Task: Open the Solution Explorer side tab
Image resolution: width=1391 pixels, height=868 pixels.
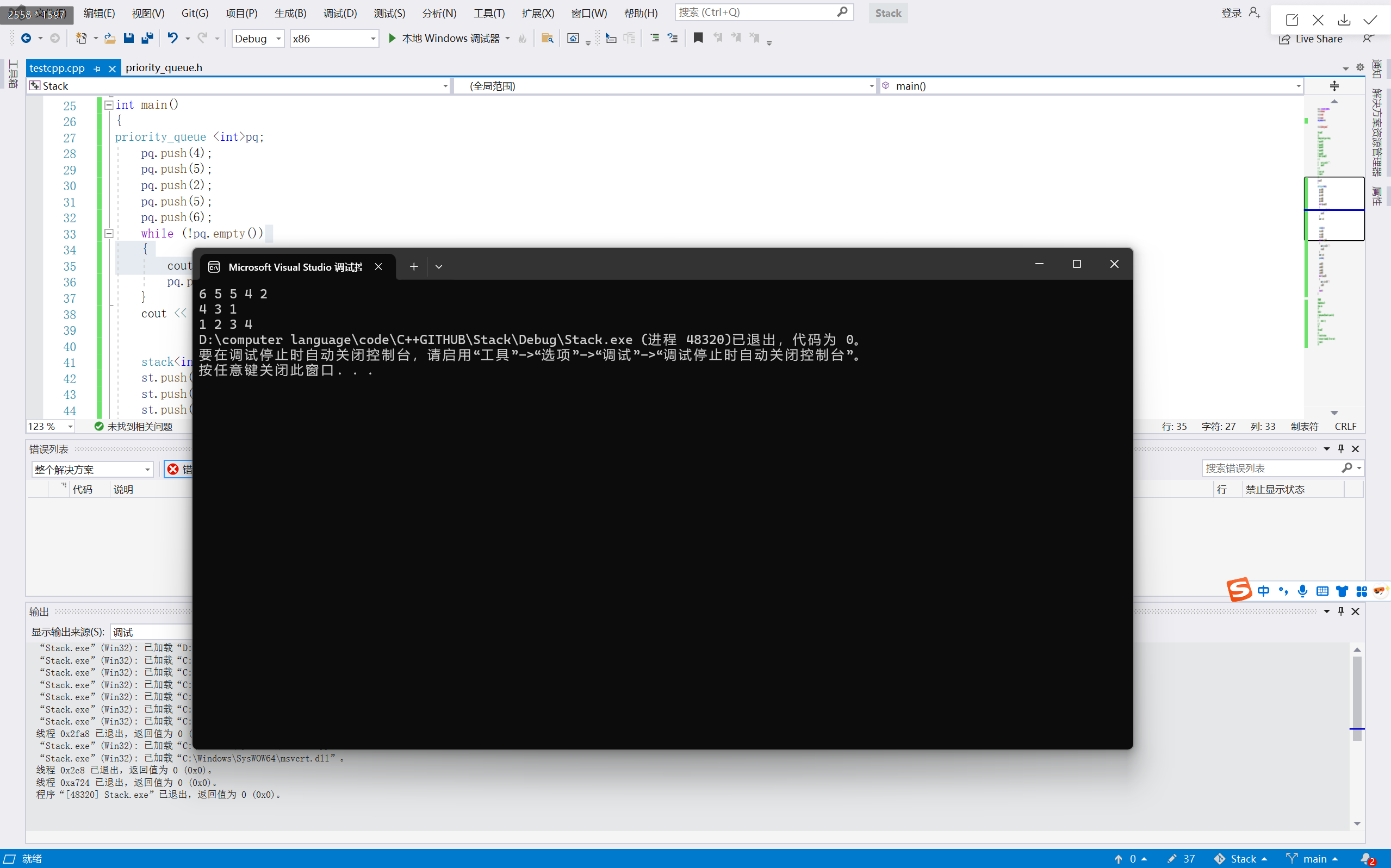Action: click(x=1377, y=132)
